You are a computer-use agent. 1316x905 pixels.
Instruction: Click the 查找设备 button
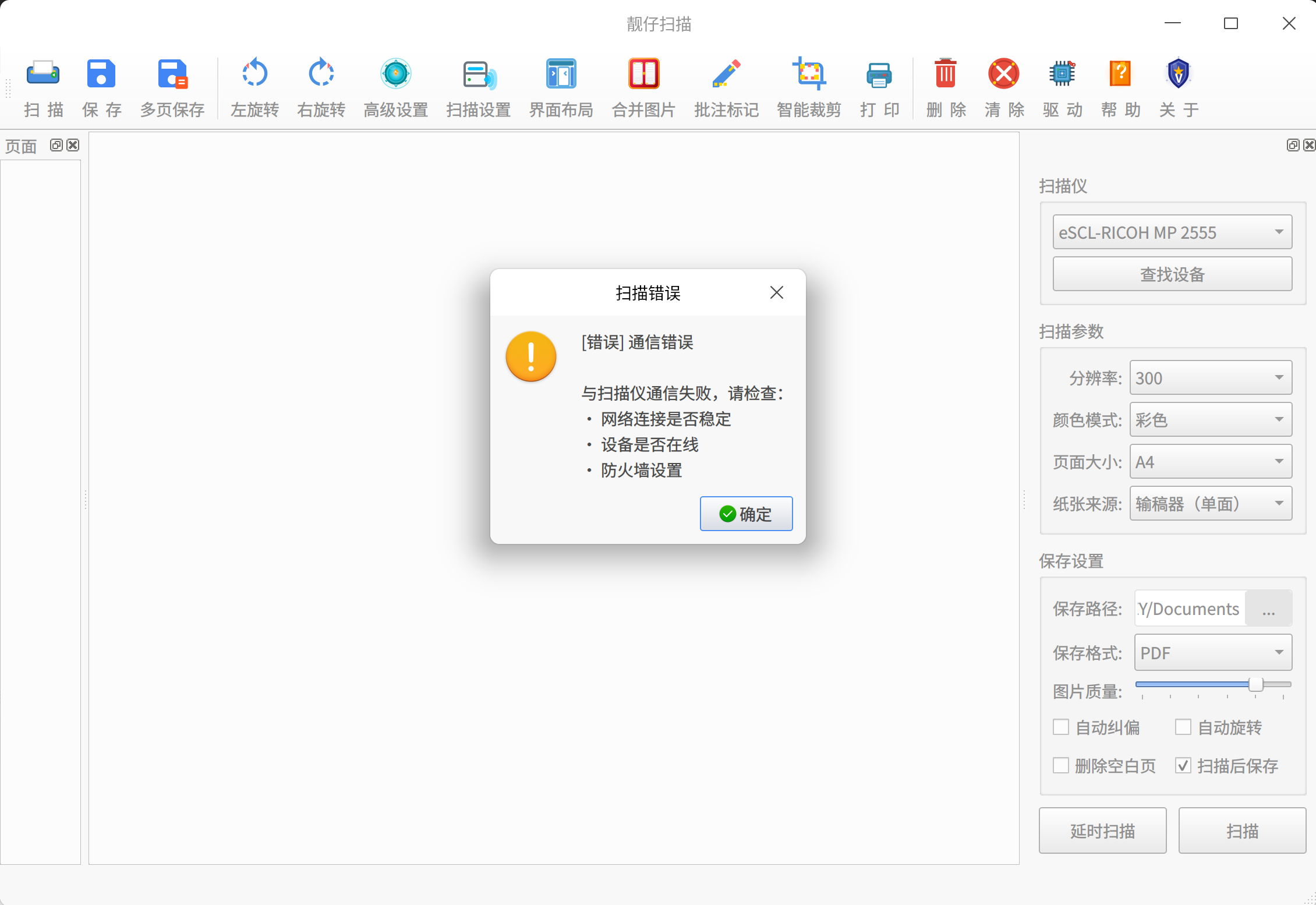[1173, 274]
